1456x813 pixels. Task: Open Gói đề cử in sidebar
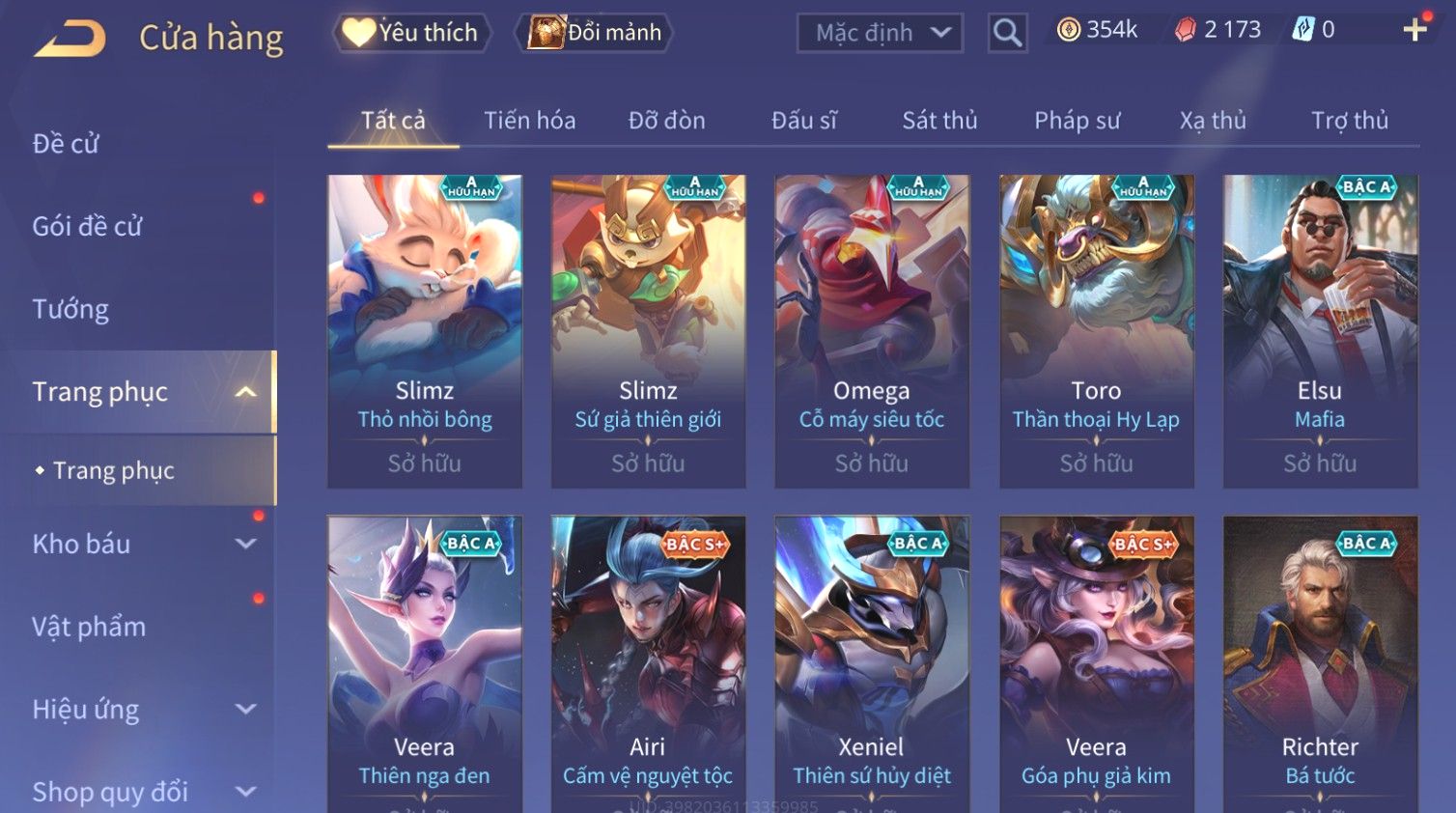pyautogui.click(x=87, y=226)
